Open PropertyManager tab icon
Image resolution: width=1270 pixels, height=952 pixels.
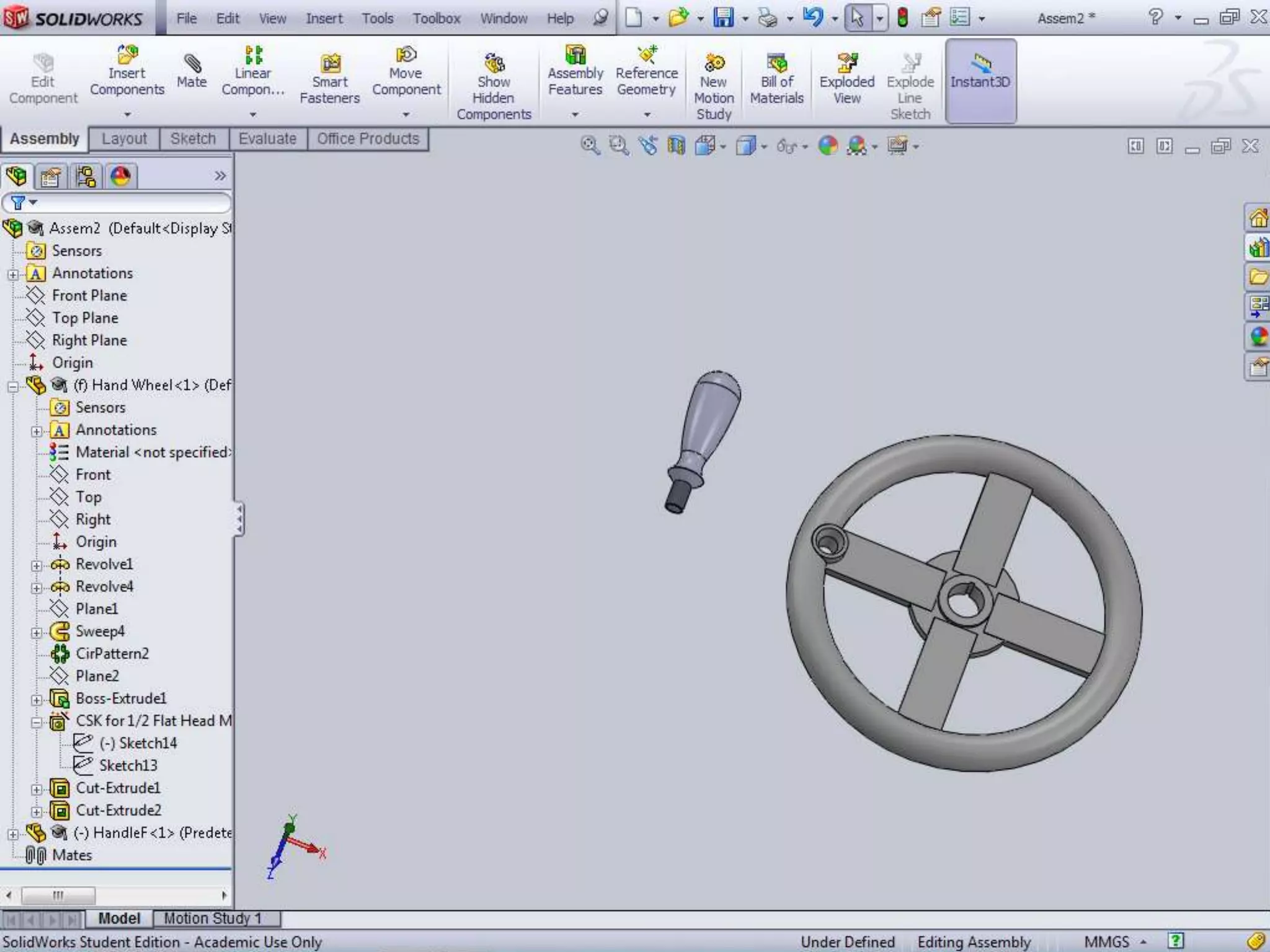point(50,177)
